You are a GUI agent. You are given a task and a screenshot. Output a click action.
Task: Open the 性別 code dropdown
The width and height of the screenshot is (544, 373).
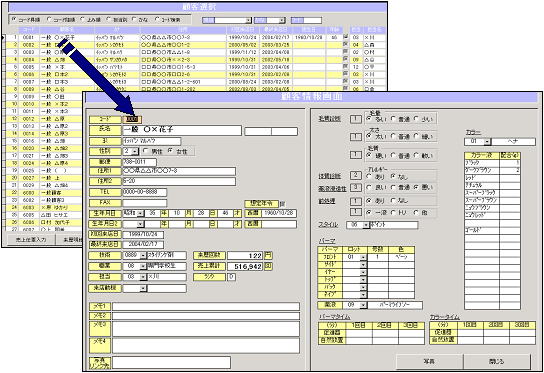point(135,152)
